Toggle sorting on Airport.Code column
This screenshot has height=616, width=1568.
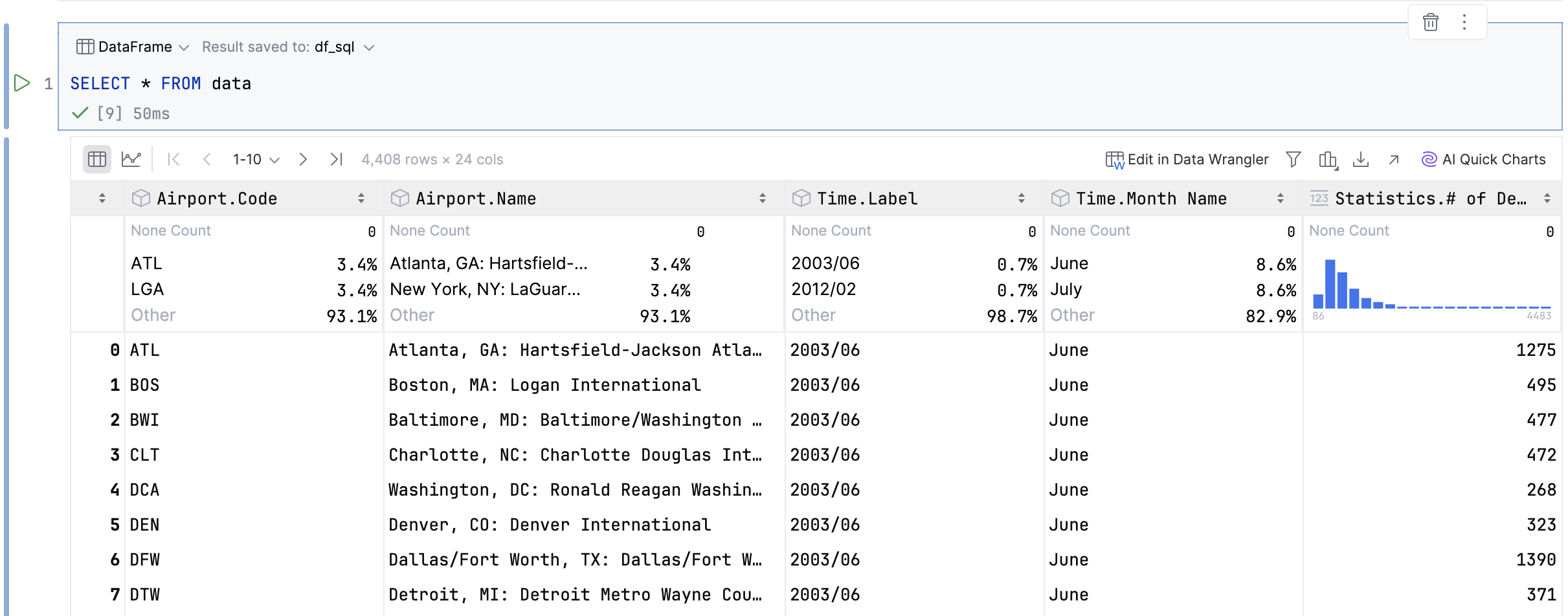pyautogui.click(x=361, y=198)
